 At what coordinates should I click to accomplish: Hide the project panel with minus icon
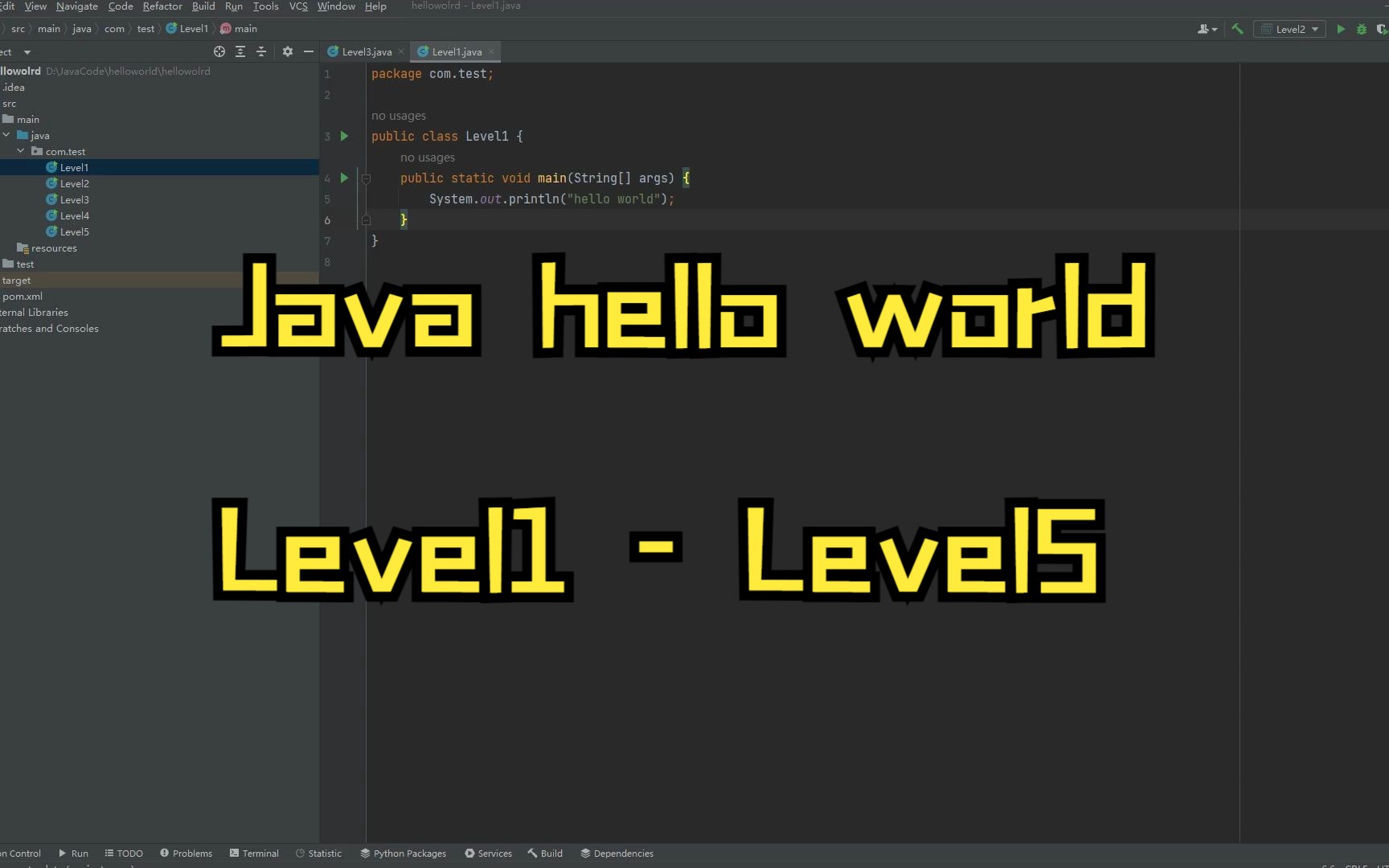pos(309,51)
